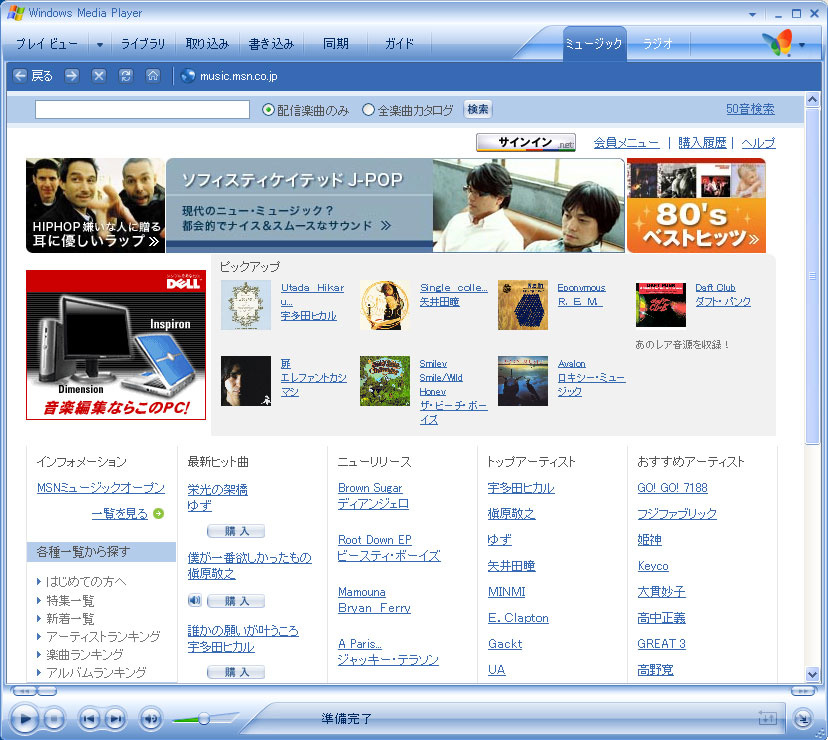
Task: Open the 50音検索 link
Action: point(750,109)
